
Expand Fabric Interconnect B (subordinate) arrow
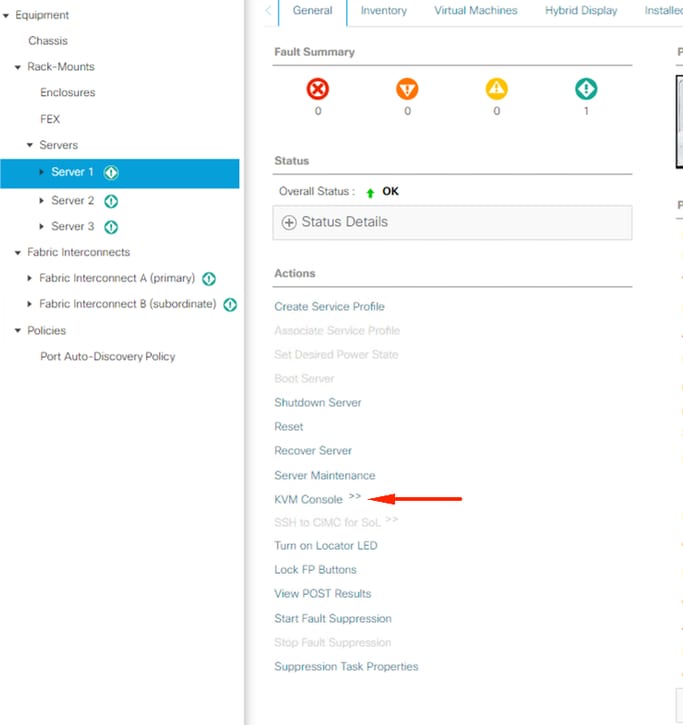pyautogui.click(x=30, y=304)
